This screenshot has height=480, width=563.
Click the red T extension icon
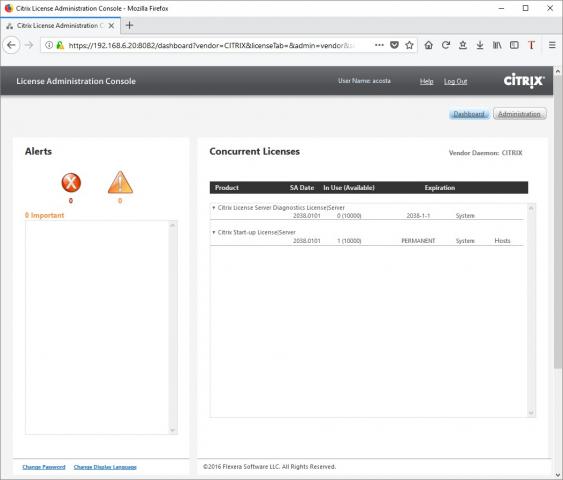pyautogui.click(x=531, y=45)
